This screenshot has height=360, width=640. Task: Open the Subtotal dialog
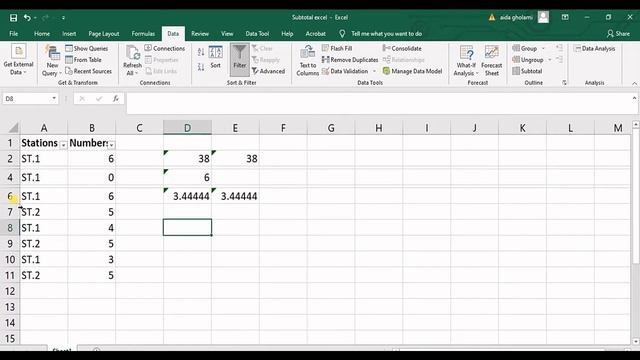[x=527, y=71]
